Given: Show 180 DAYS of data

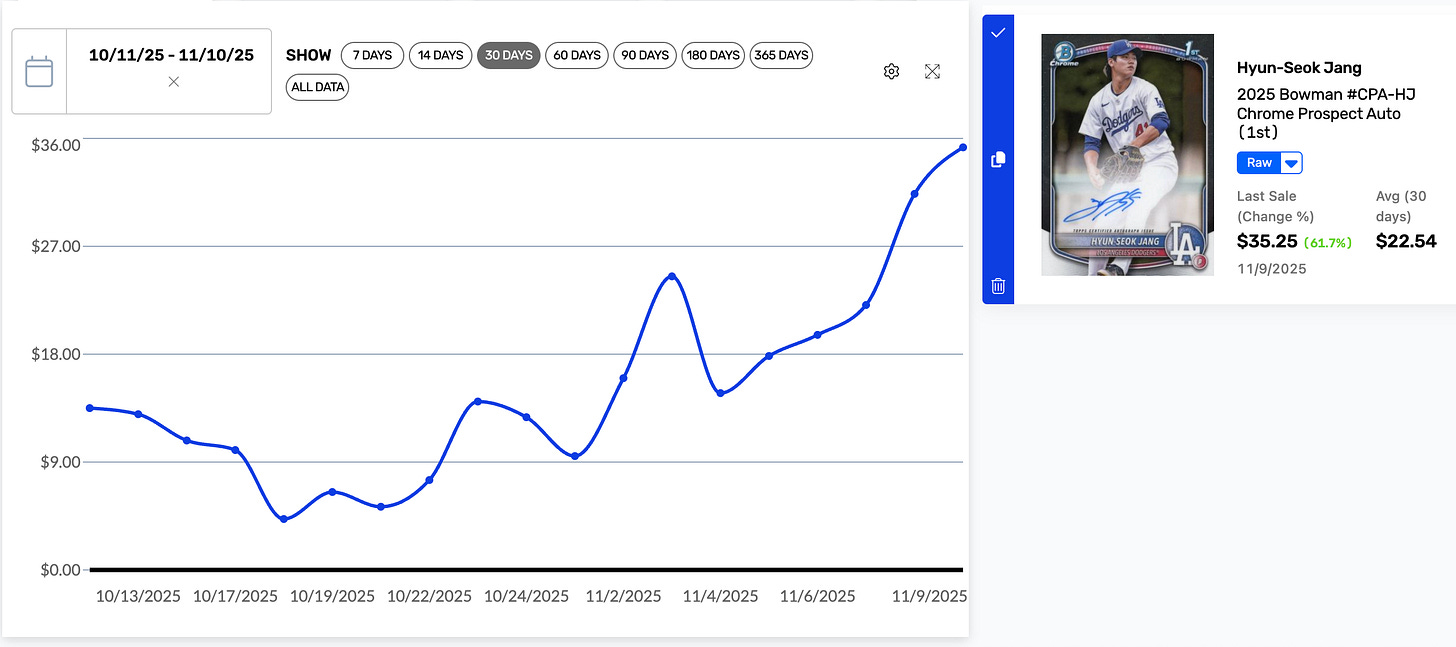Looking at the screenshot, I should pos(714,55).
